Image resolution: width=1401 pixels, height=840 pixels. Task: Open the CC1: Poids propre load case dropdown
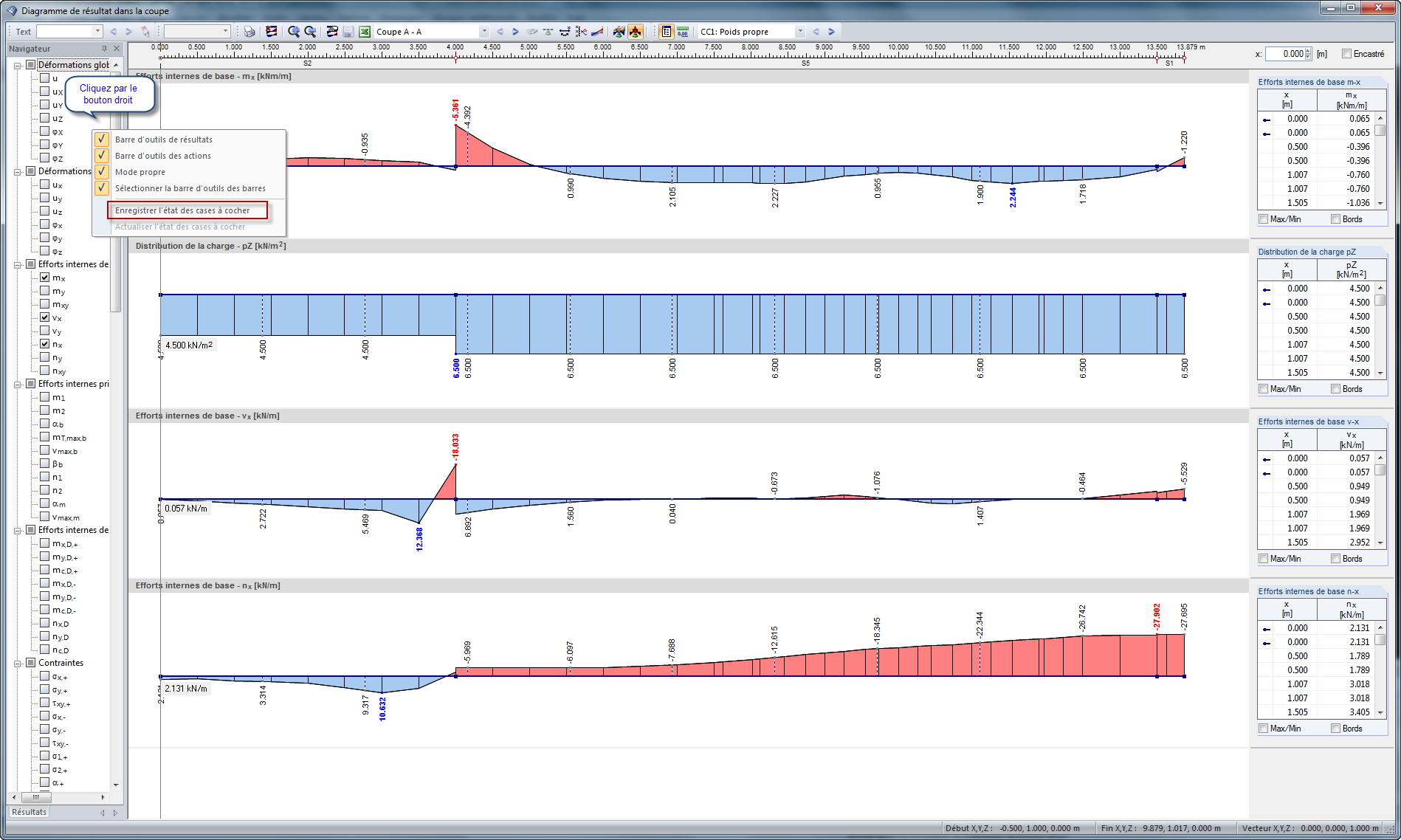click(800, 32)
